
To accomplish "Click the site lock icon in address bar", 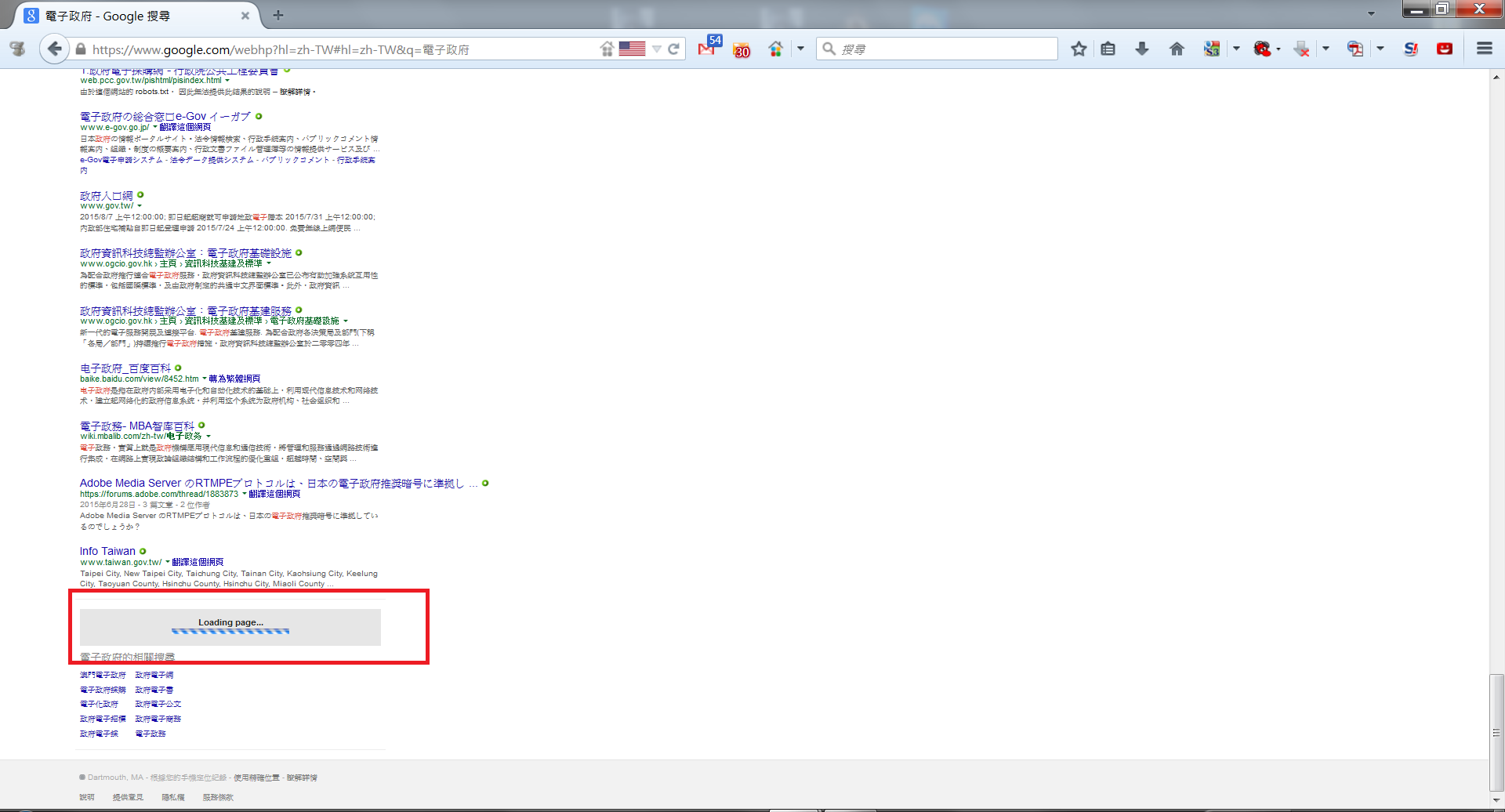I will [80, 49].
